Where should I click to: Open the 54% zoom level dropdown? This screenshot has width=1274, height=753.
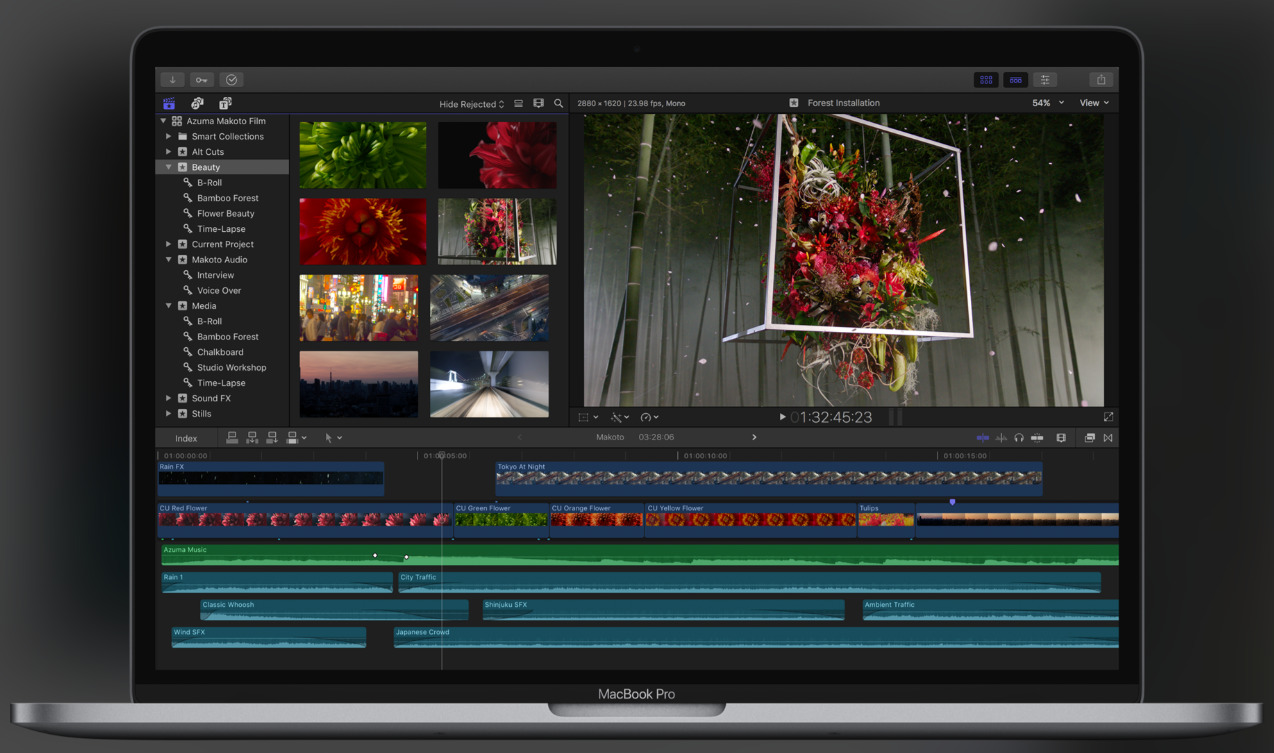(x=1048, y=103)
